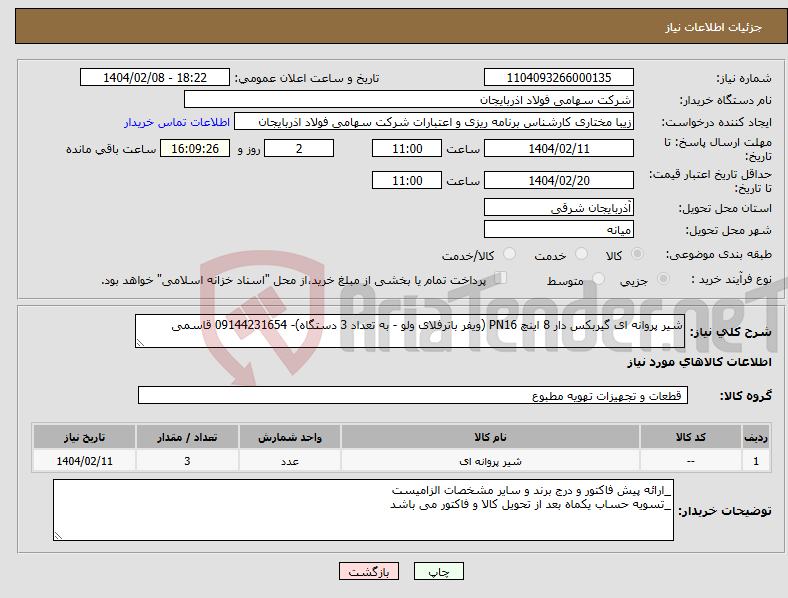Viewport: 788px width, 598px height.
Task: Click the جزئیات اطلاعات نیاز page title
Action: 714,27
